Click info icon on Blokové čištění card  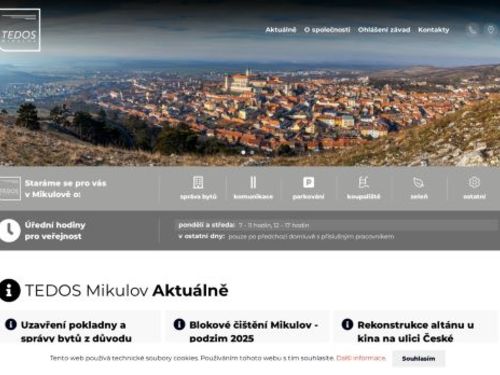pos(179,324)
